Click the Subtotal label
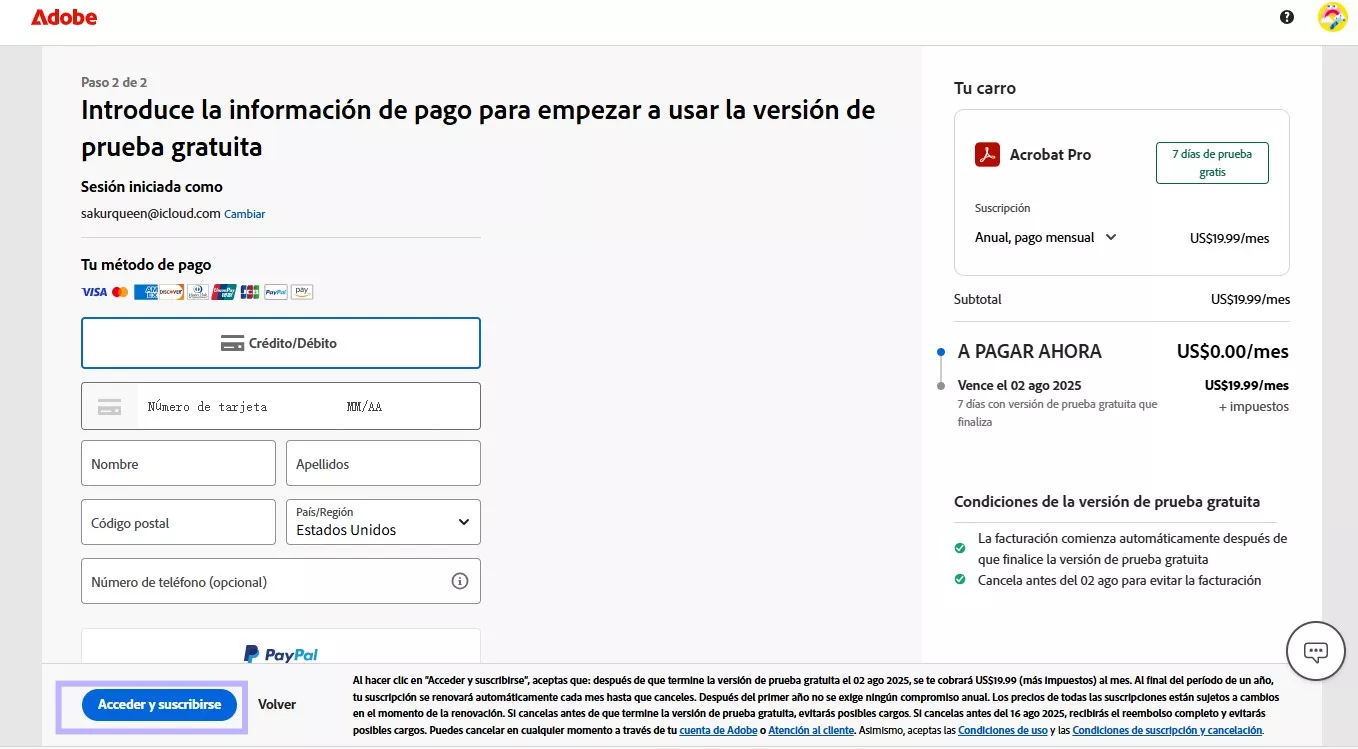 pyautogui.click(x=978, y=299)
